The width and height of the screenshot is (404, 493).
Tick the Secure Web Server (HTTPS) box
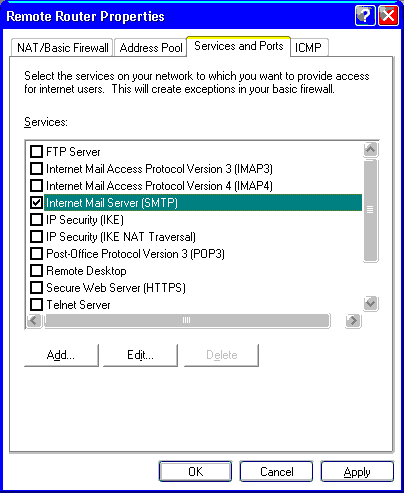(36, 288)
